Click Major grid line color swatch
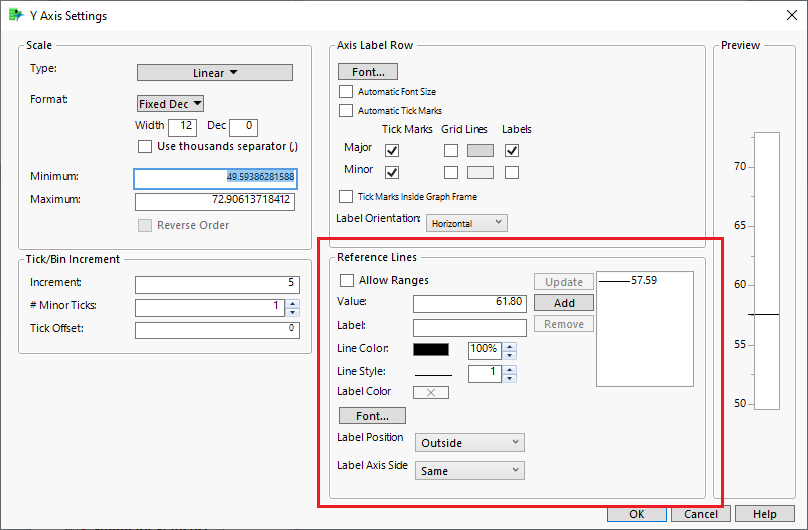 click(x=480, y=150)
